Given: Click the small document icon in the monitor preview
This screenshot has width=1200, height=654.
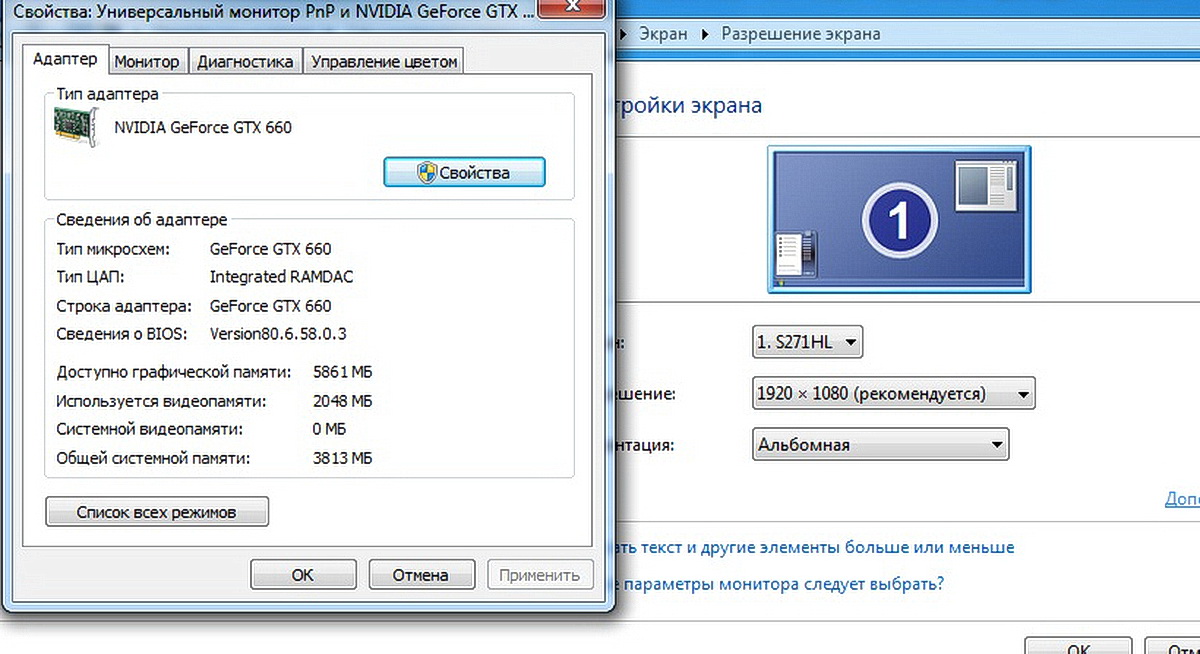Looking at the screenshot, I should [x=796, y=254].
